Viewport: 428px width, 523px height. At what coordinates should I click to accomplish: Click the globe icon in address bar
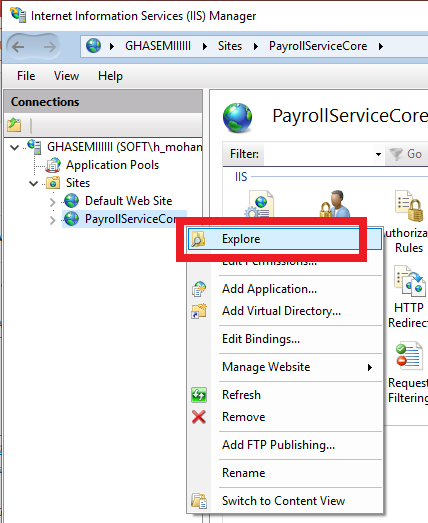tap(93, 46)
